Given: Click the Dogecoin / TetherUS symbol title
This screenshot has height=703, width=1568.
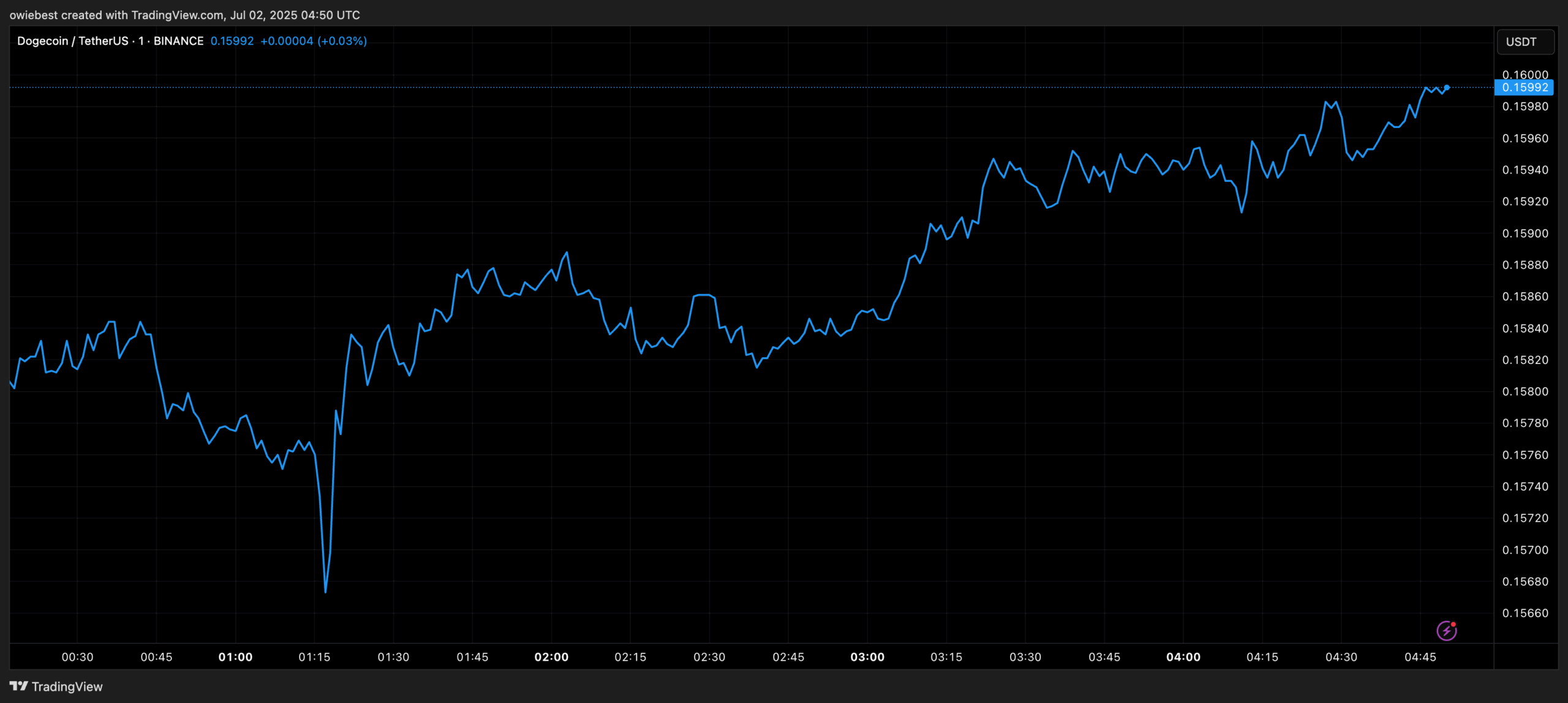Looking at the screenshot, I should 73,41.
